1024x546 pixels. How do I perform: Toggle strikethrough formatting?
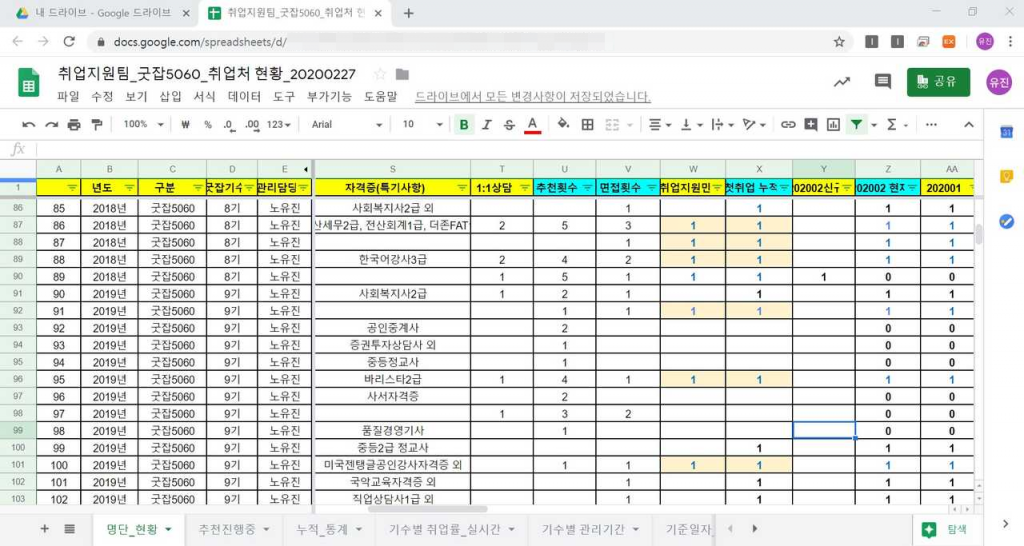510,125
